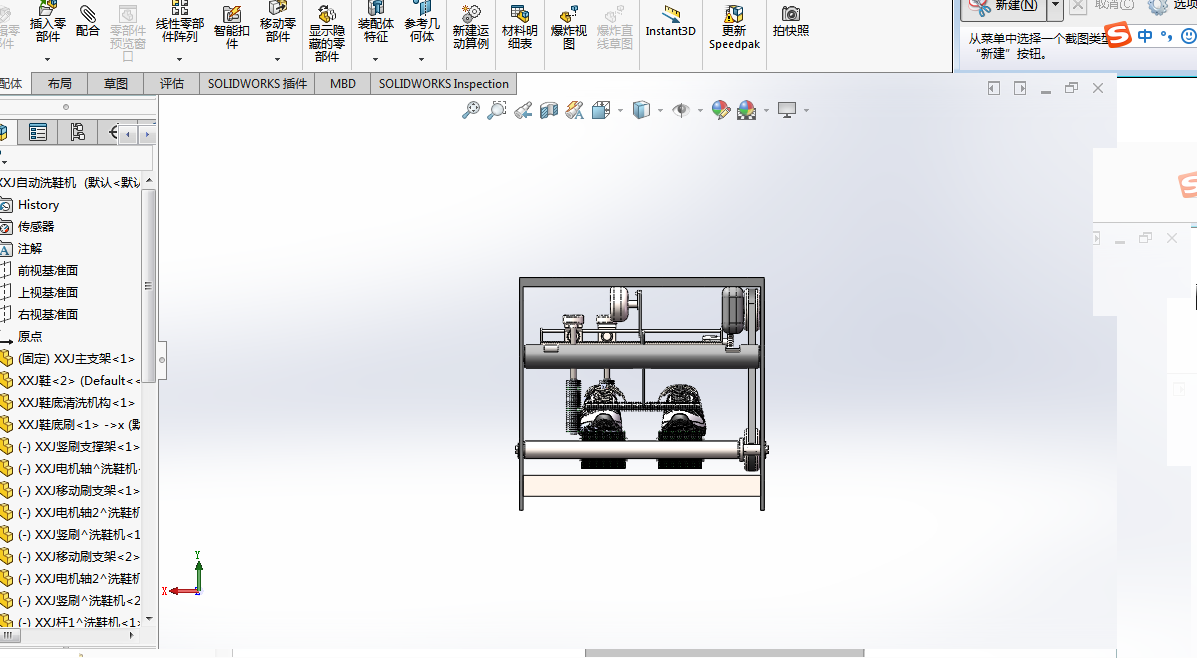
Task: Open View Settings dropdown arrow
Action: tap(806, 111)
